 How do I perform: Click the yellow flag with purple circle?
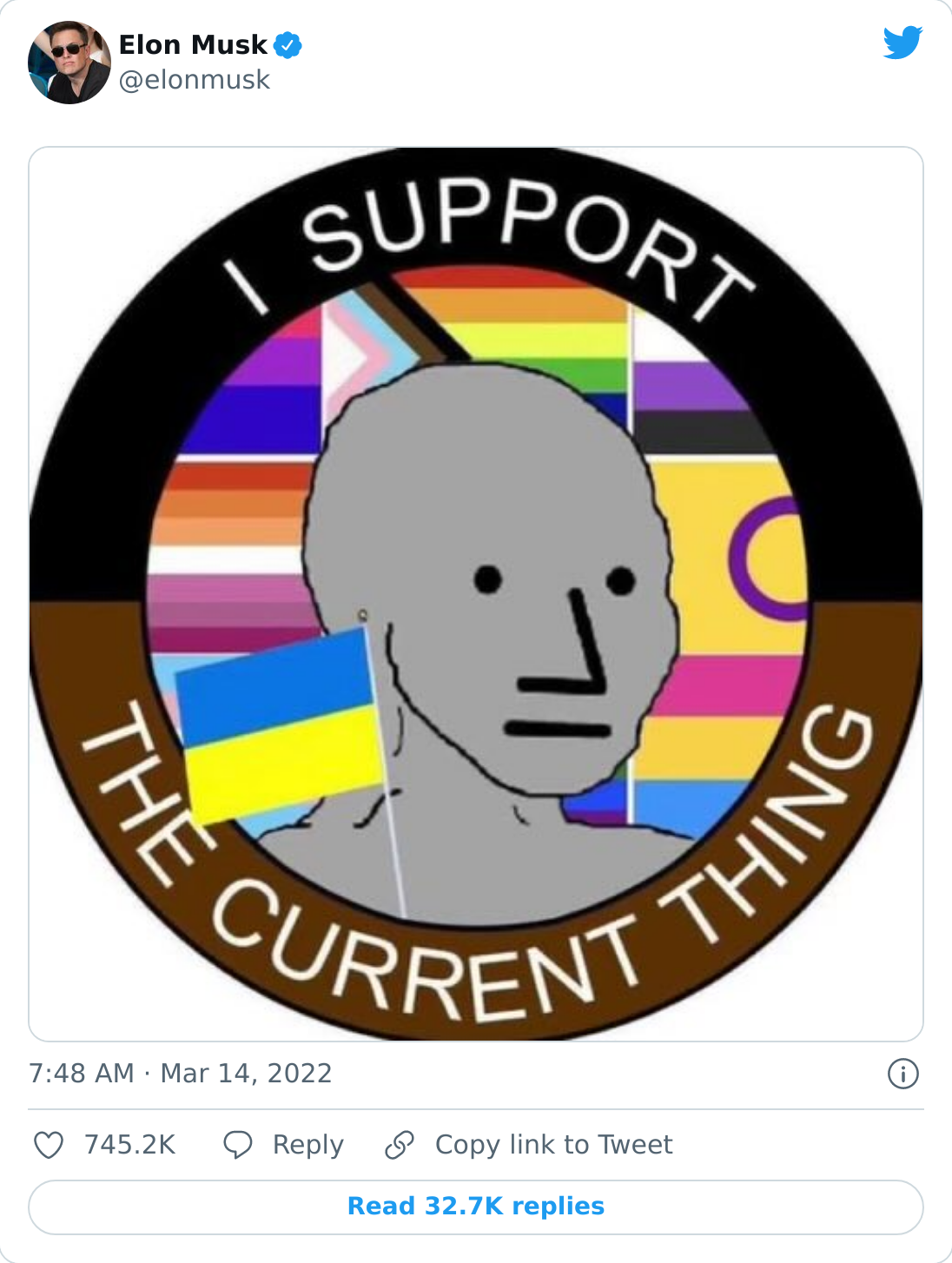tap(730, 556)
